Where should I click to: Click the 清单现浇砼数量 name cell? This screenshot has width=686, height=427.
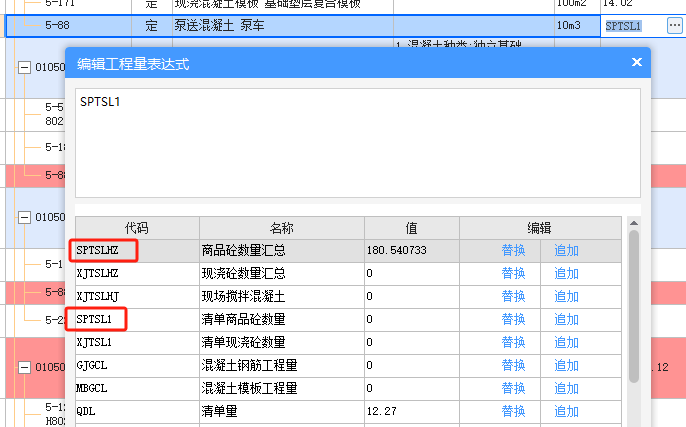click(x=282, y=343)
